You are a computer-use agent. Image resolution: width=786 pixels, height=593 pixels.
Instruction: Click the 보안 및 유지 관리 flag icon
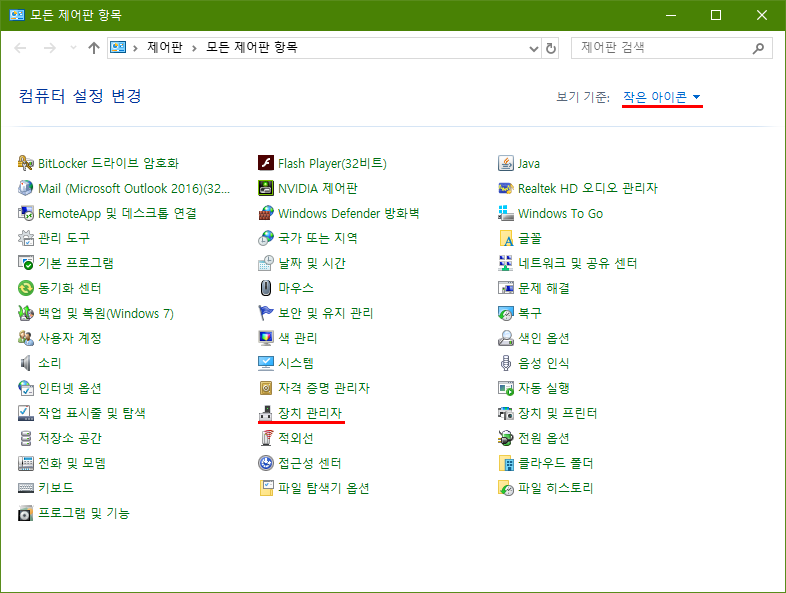[266, 313]
